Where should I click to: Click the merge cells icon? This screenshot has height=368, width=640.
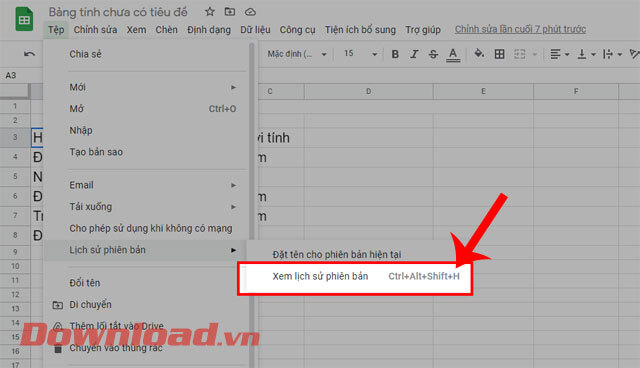[519, 54]
